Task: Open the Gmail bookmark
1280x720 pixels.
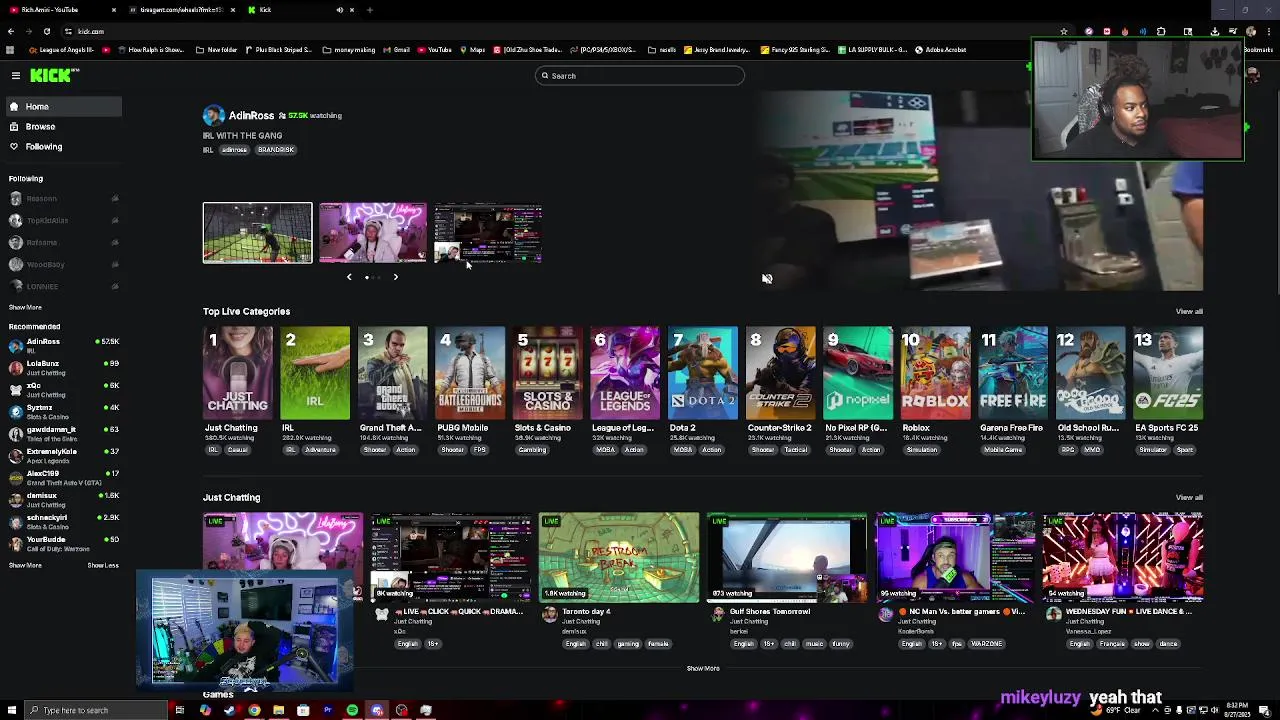Action: [398, 49]
